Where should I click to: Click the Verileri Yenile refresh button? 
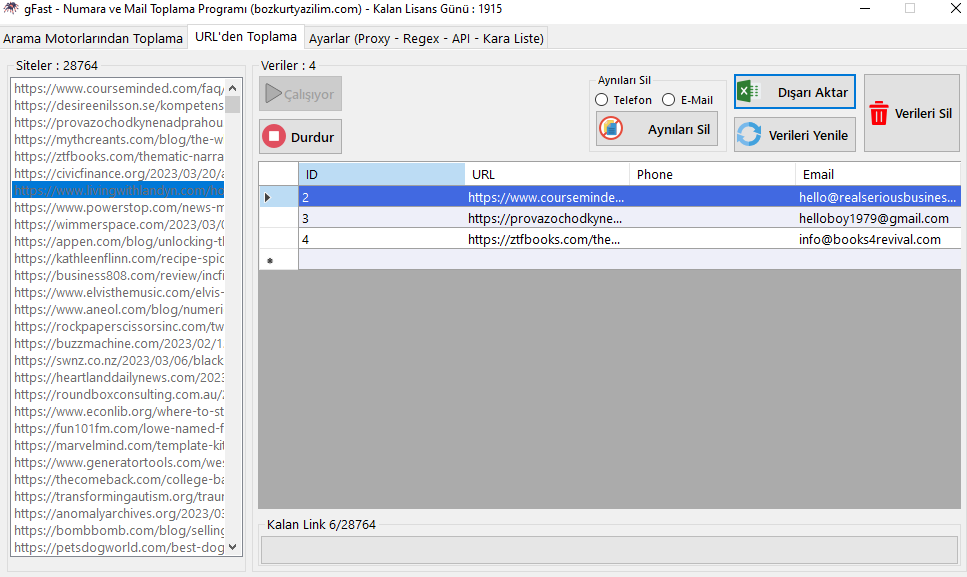pos(794,134)
